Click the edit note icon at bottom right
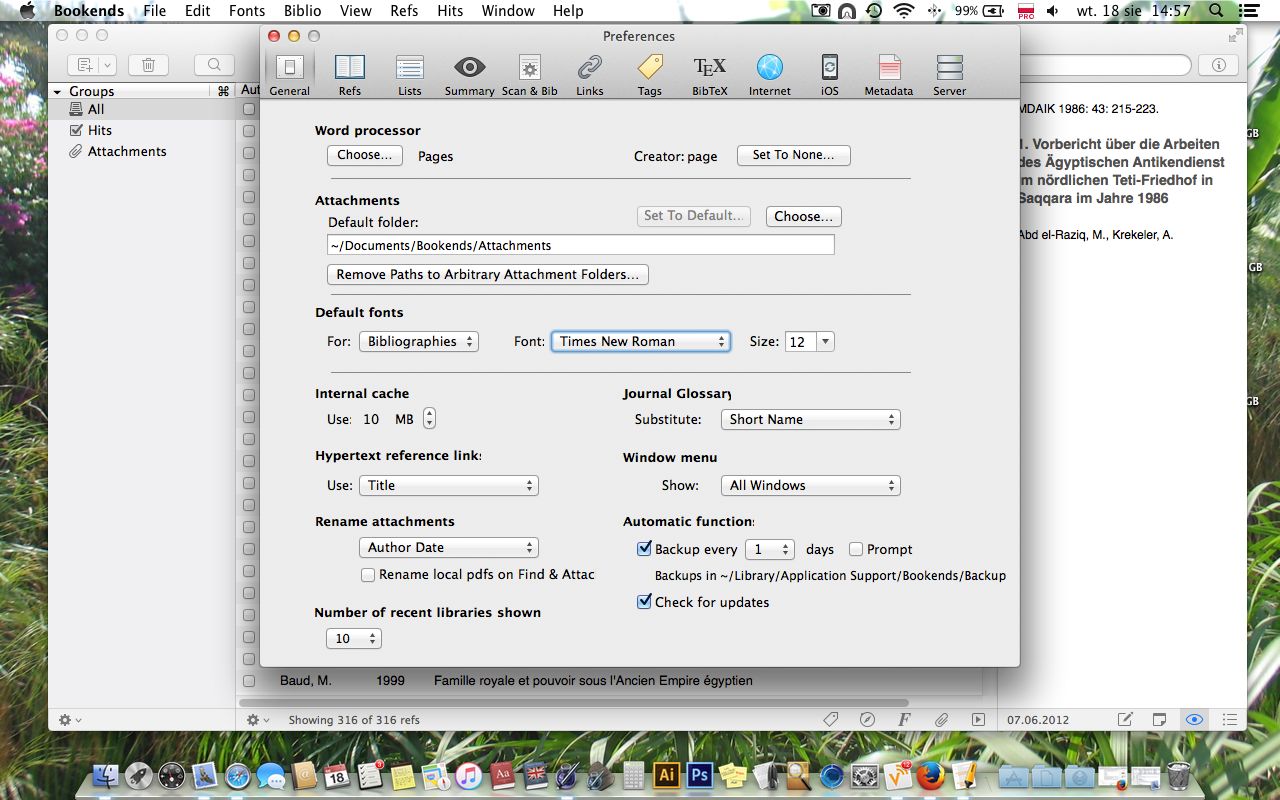 [x=1125, y=719]
